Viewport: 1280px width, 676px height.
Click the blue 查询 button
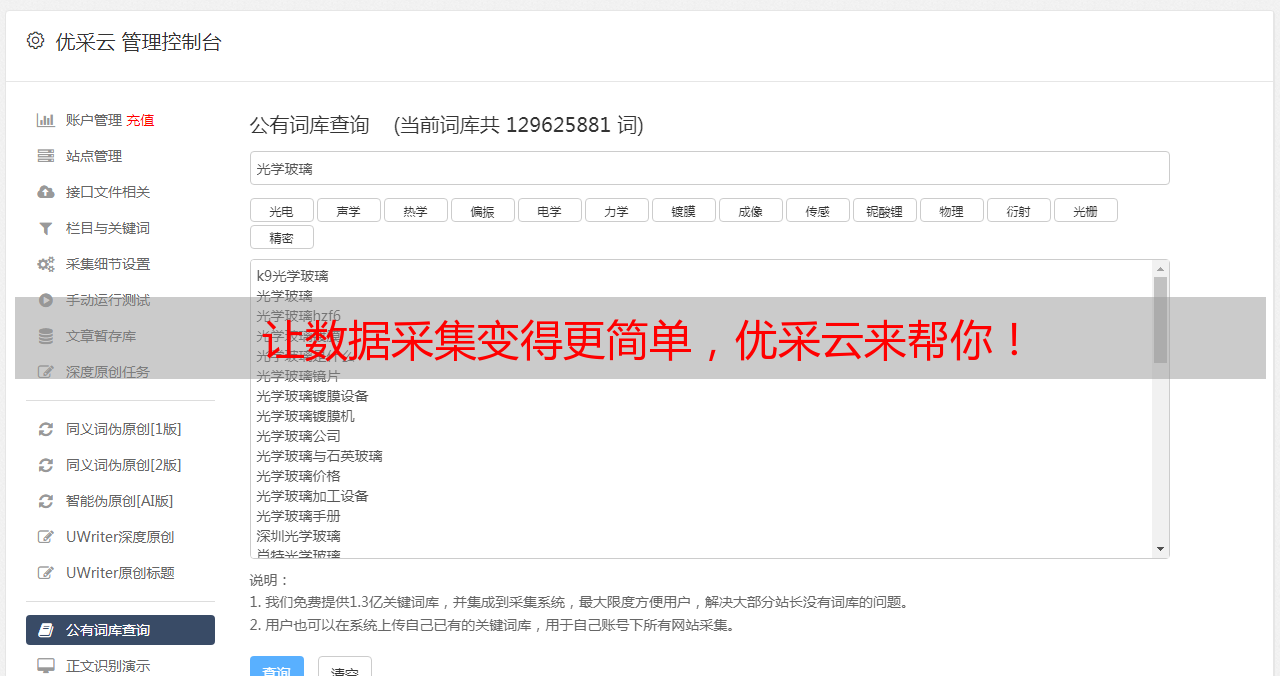277,669
